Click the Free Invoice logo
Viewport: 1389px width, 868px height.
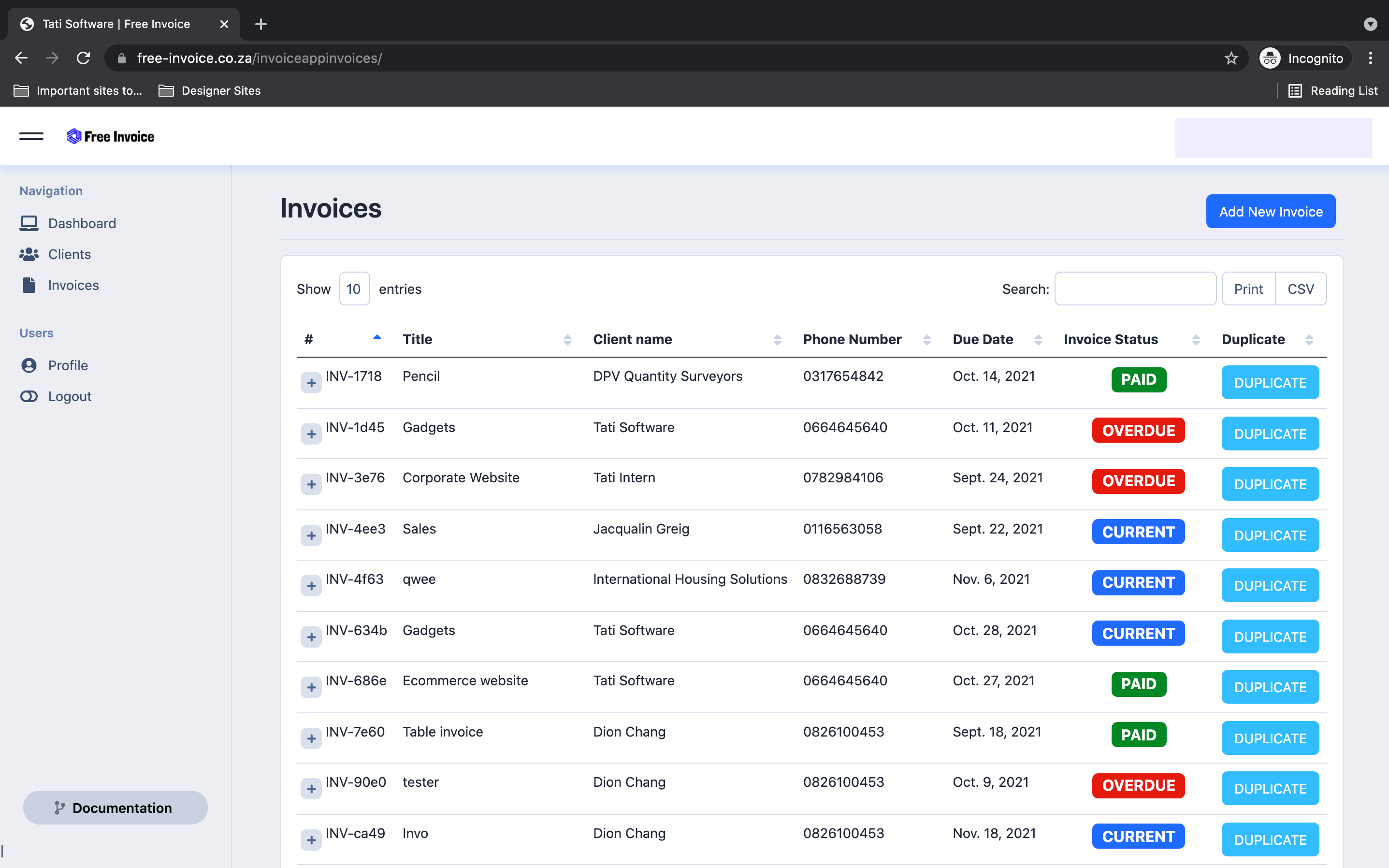click(x=110, y=136)
